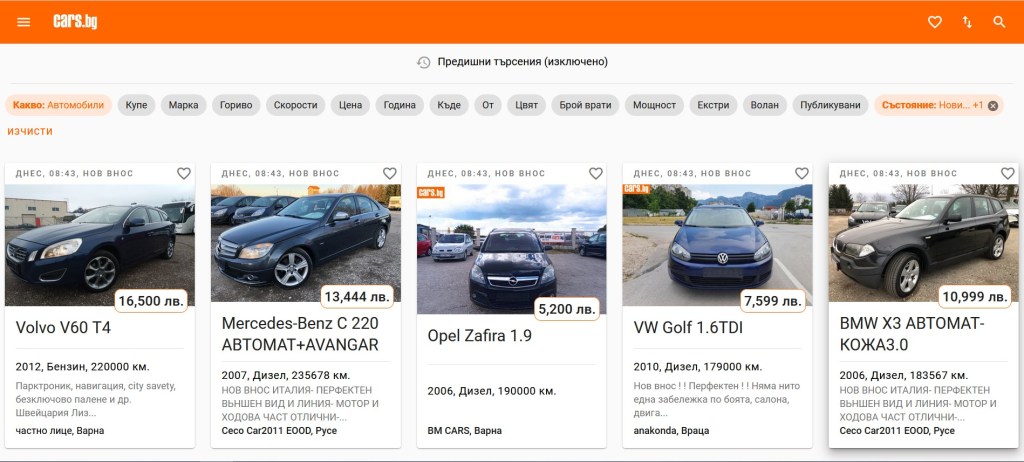Click the history clock icon
The width and height of the screenshot is (1024, 462).
pyautogui.click(x=424, y=62)
